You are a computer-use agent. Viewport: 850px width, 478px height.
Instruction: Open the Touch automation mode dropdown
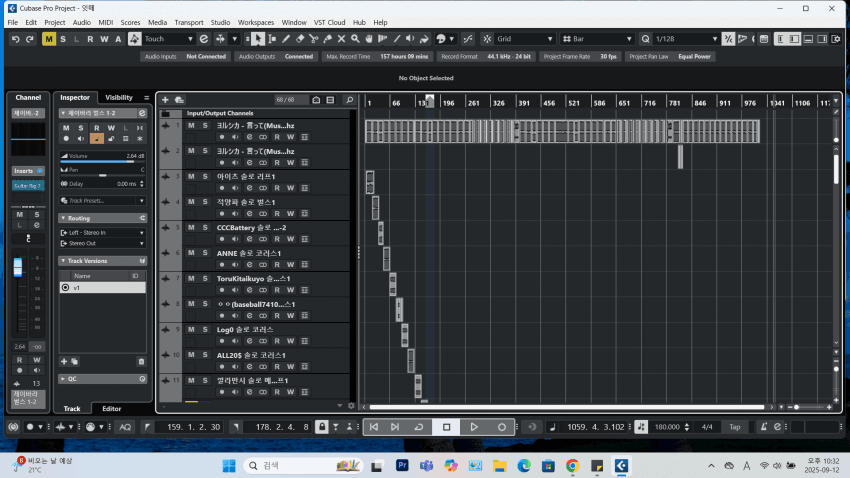(166, 39)
